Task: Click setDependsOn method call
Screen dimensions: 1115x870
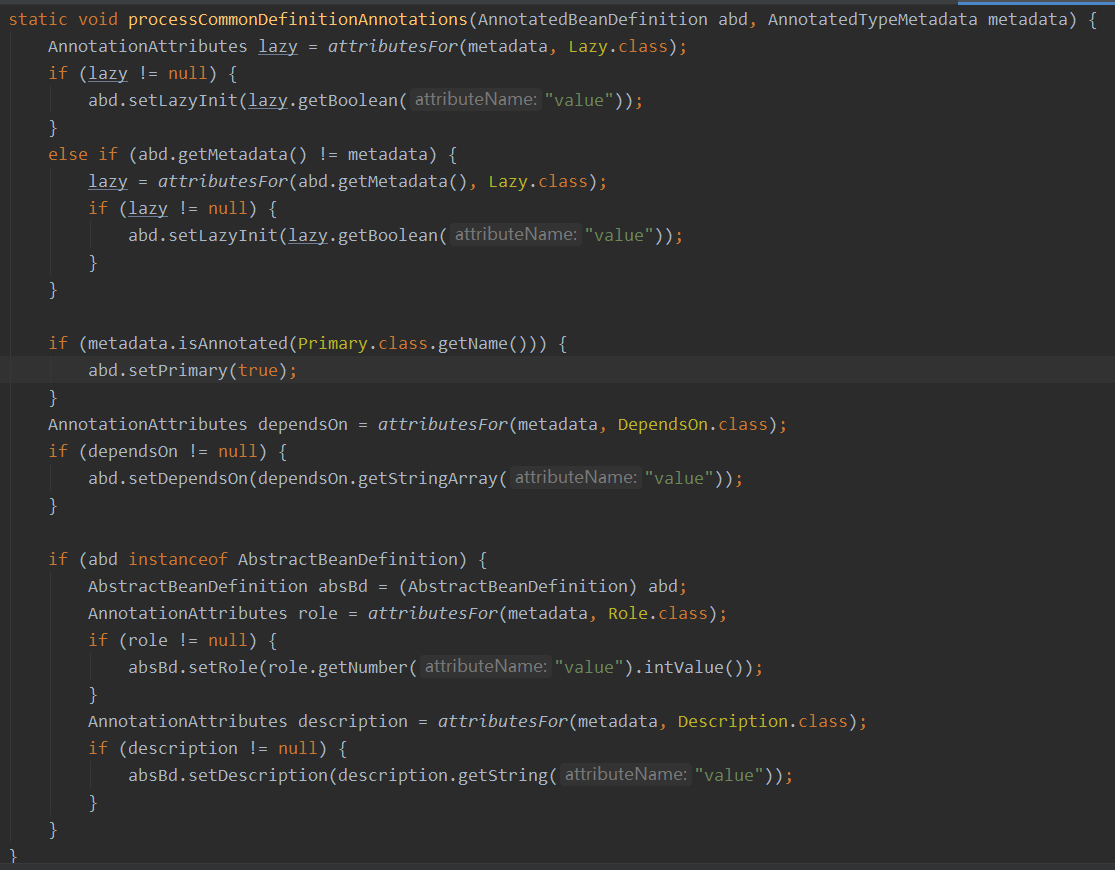Action: click(188, 479)
